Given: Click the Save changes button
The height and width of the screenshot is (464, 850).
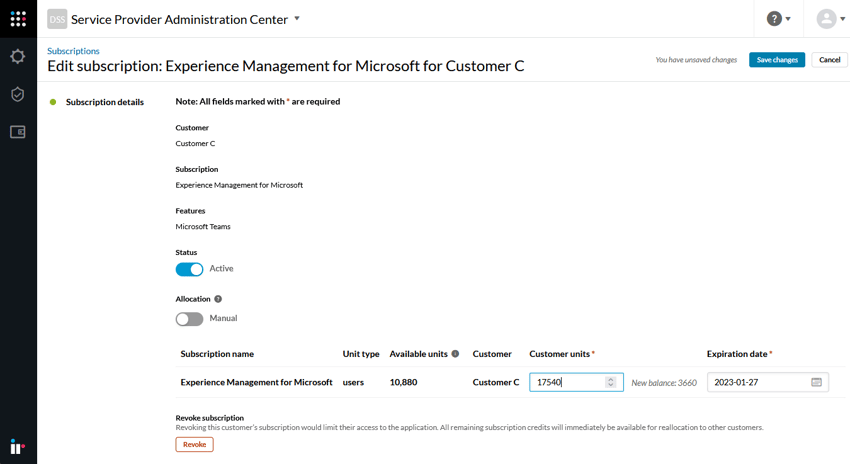Looking at the screenshot, I should click(776, 60).
